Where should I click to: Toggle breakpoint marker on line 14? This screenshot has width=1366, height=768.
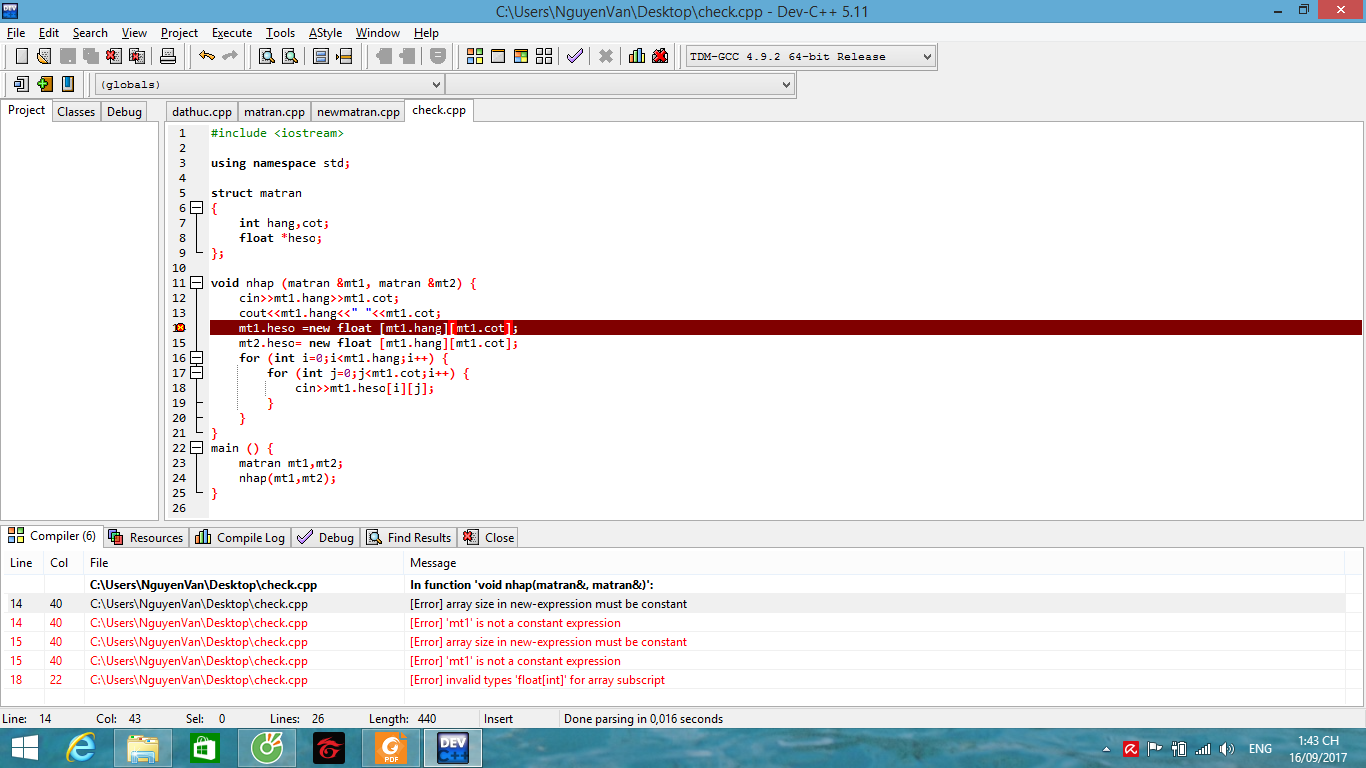click(x=179, y=328)
